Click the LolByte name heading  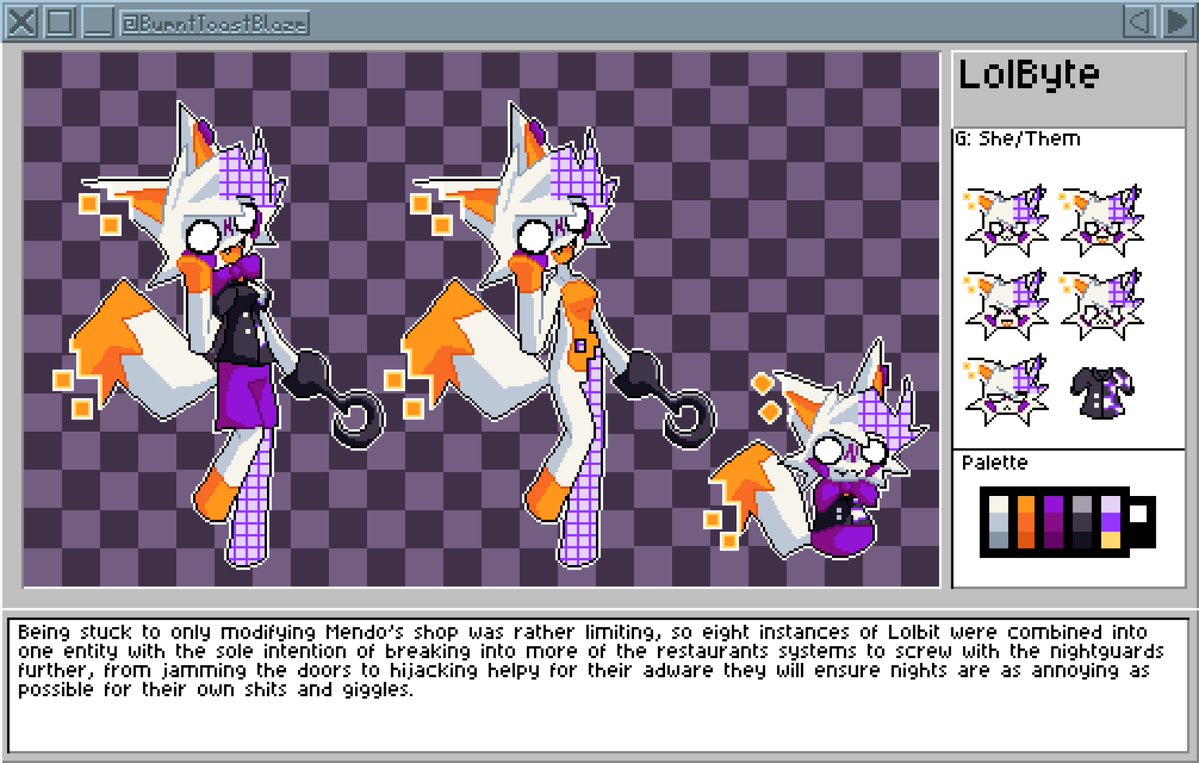[1028, 74]
